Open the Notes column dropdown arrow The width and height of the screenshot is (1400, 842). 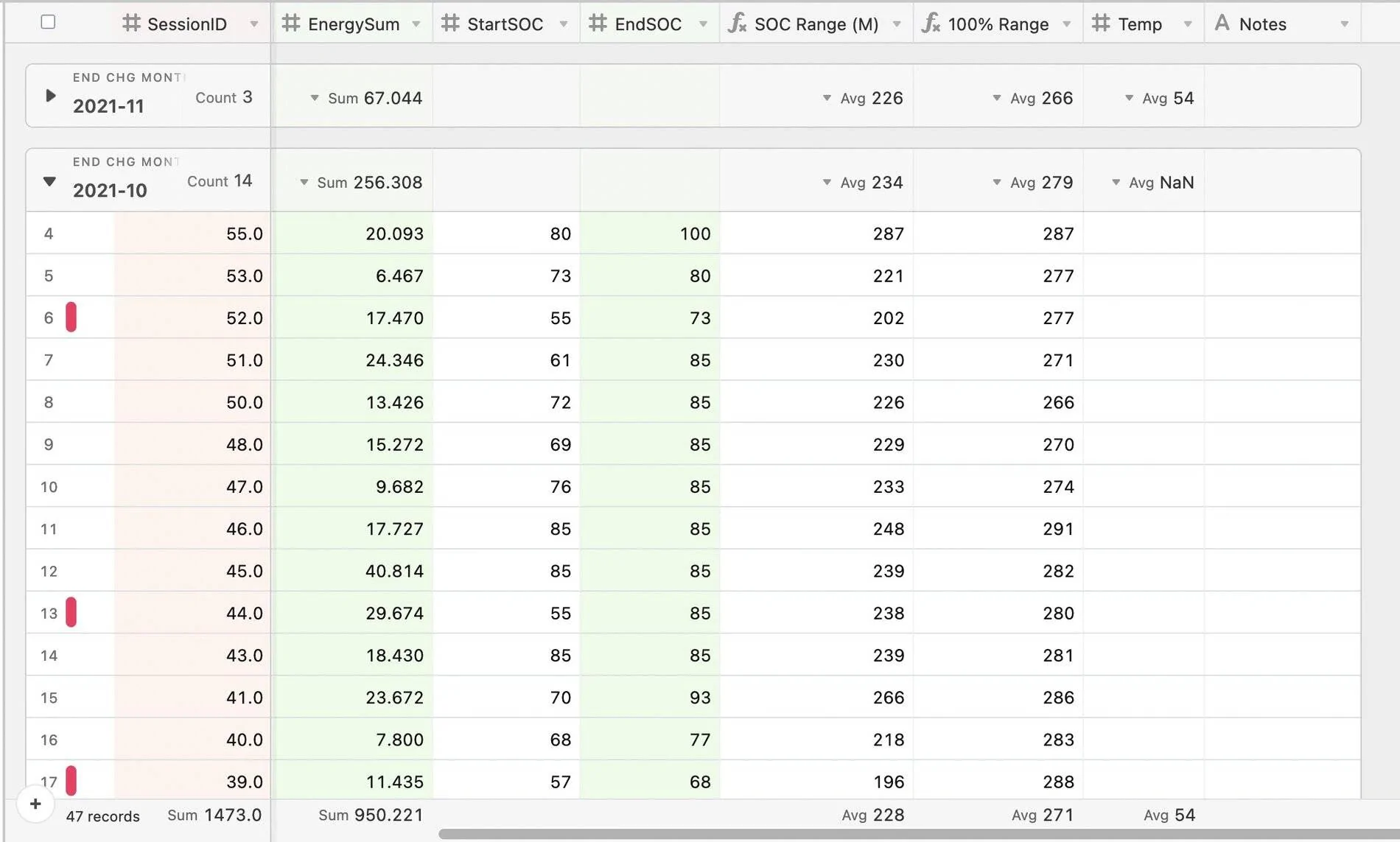(1345, 24)
